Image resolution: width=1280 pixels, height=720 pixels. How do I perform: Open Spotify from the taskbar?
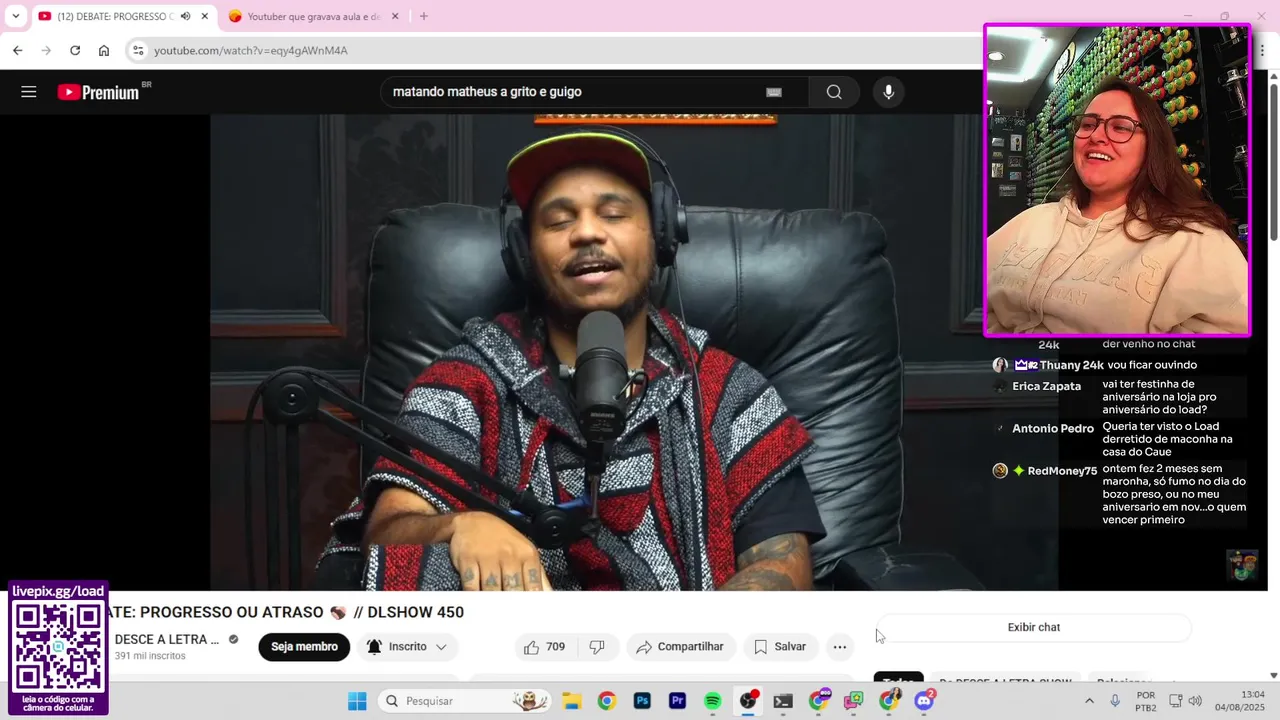[x=712, y=701]
